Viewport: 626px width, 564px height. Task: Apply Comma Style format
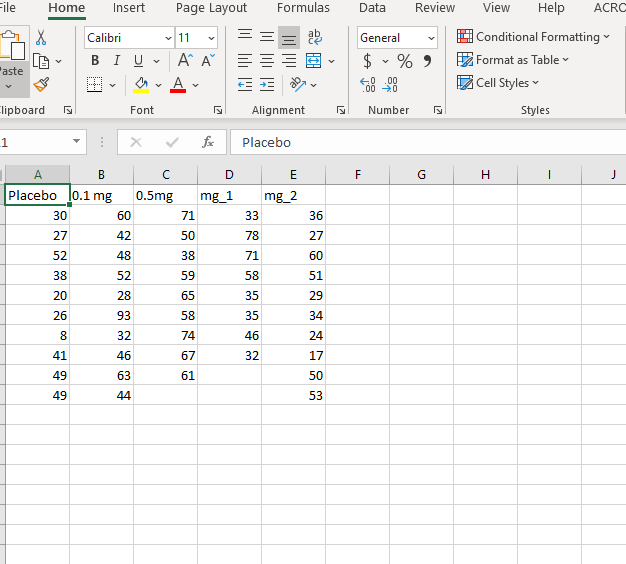[x=427, y=61]
